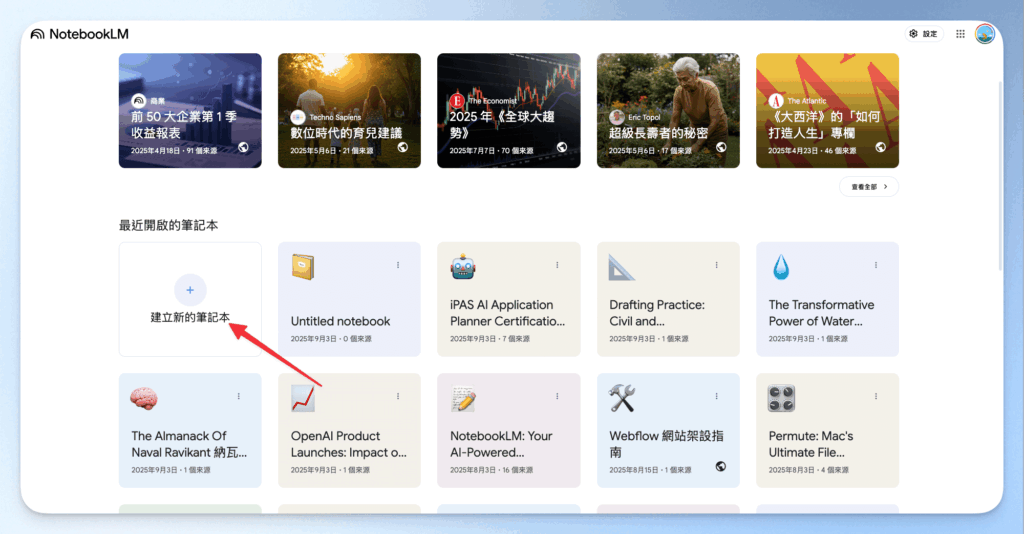1024x534 pixels.
Task: Click the page vertical scrollbar
Action: pos(1000,176)
